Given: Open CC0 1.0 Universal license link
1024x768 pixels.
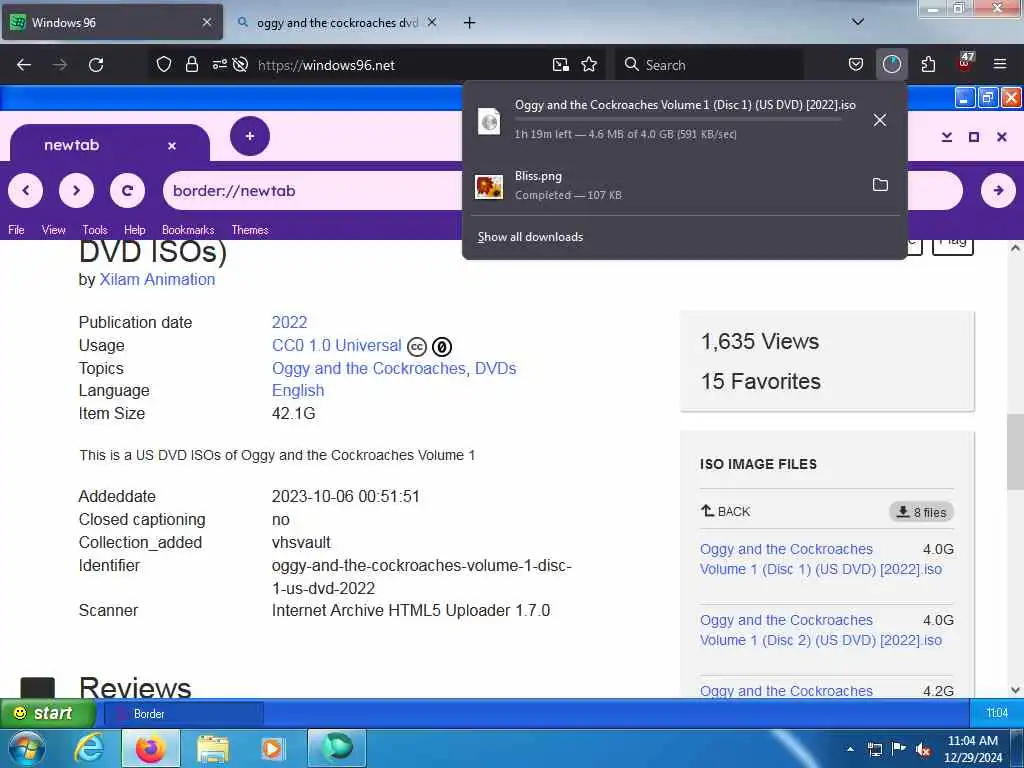Looking at the screenshot, I should click(x=336, y=345).
